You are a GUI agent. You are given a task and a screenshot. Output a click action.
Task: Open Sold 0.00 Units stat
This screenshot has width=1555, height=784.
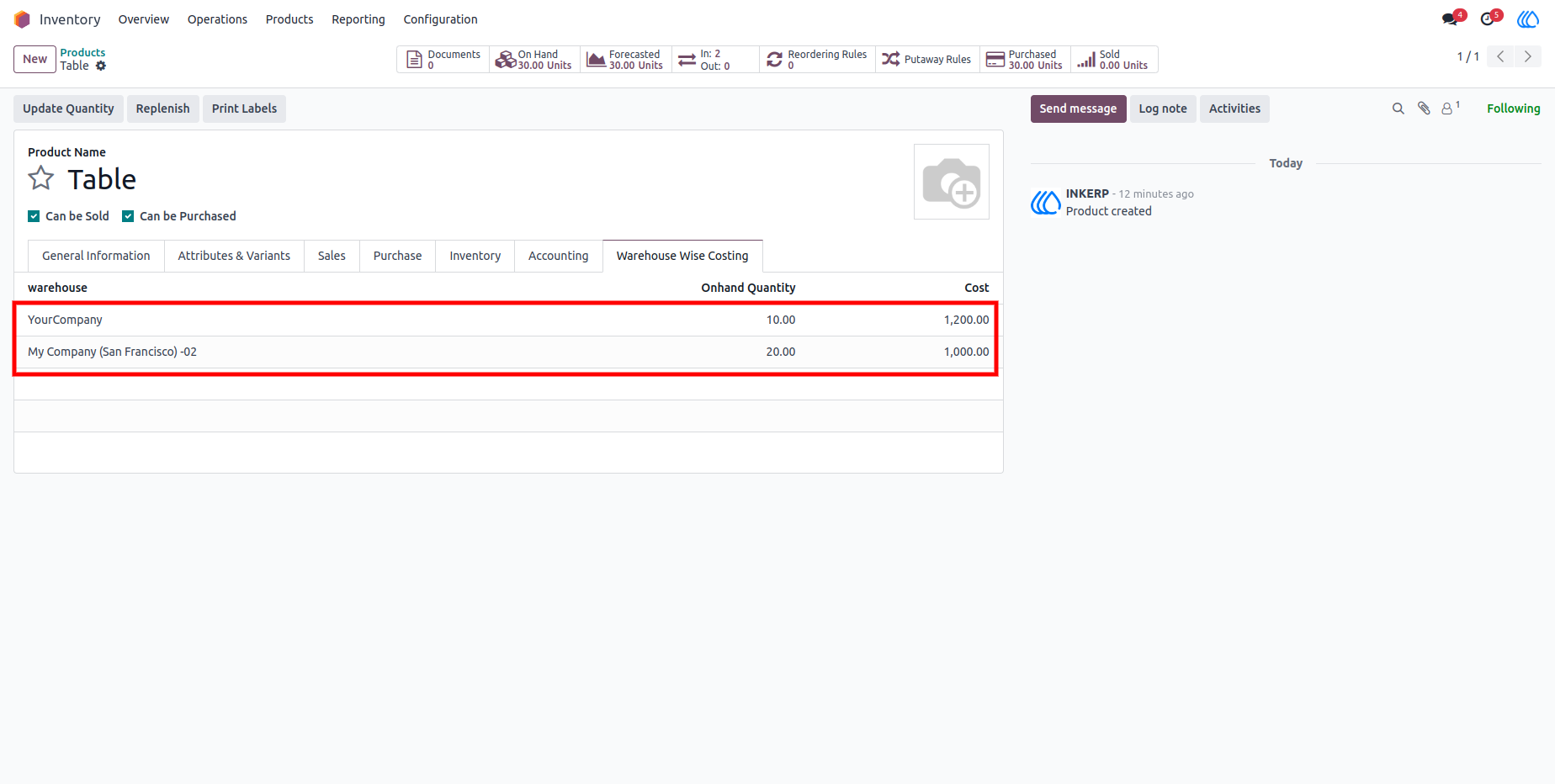click(1114, 60)
